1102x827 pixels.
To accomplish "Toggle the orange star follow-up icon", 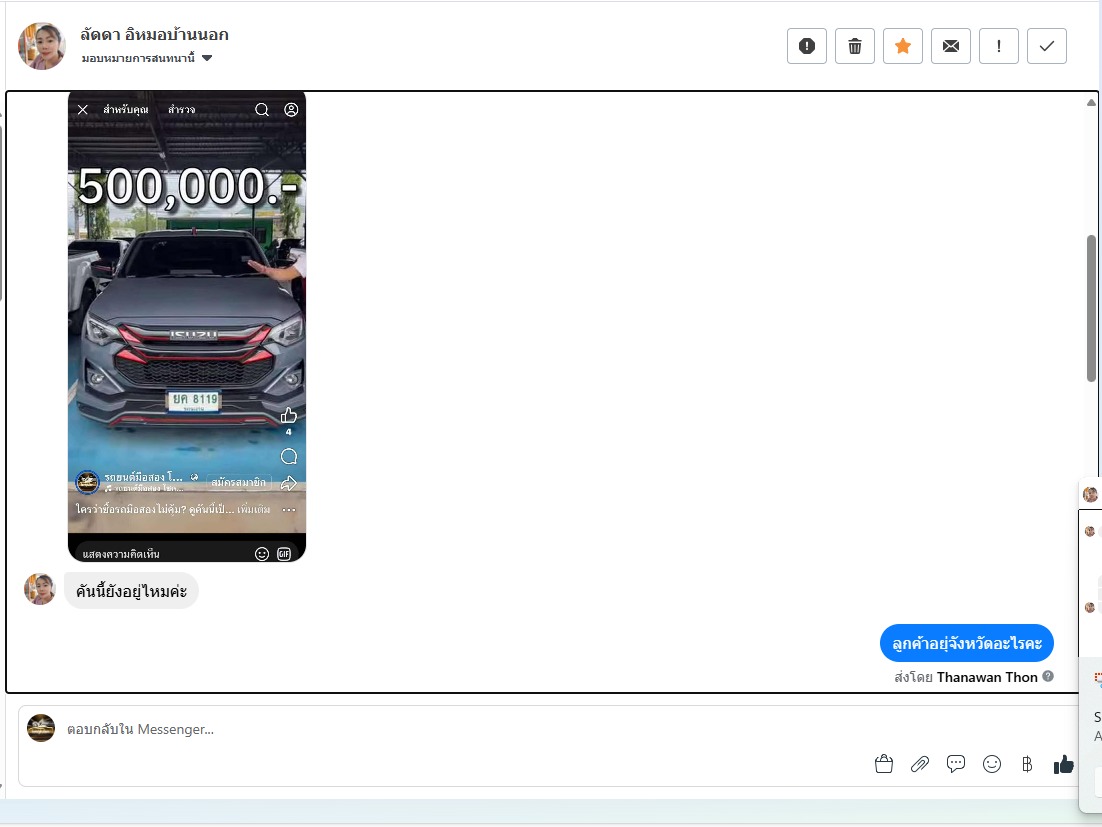I will point(903,46).
